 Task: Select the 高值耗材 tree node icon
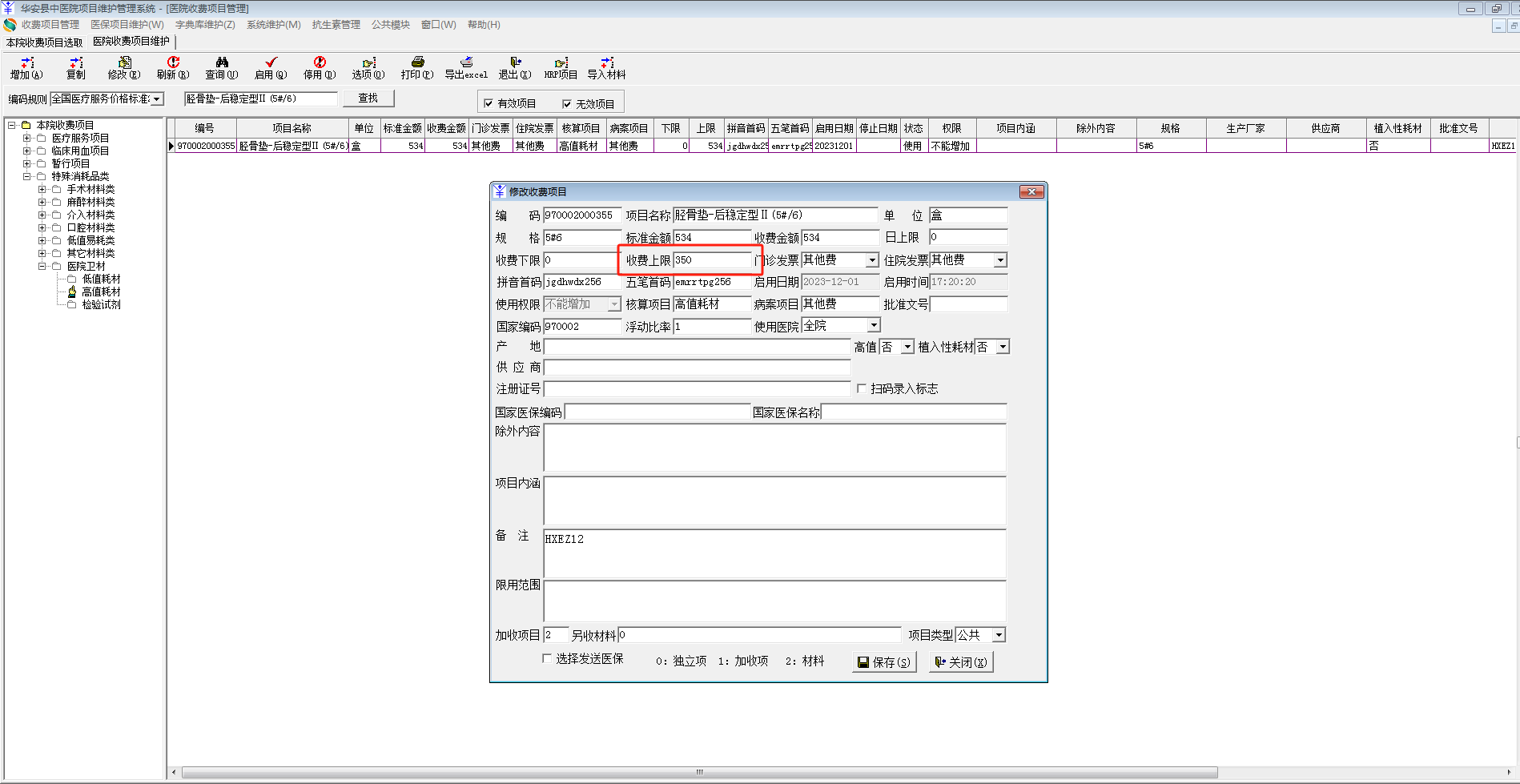[72, 292]
